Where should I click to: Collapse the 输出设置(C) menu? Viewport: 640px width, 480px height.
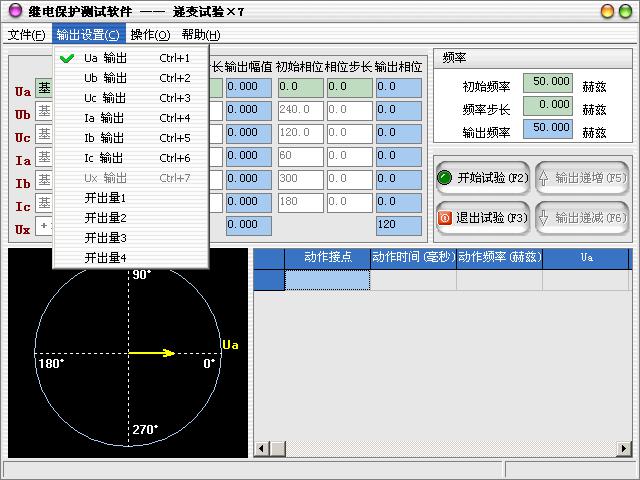point(87,34)
